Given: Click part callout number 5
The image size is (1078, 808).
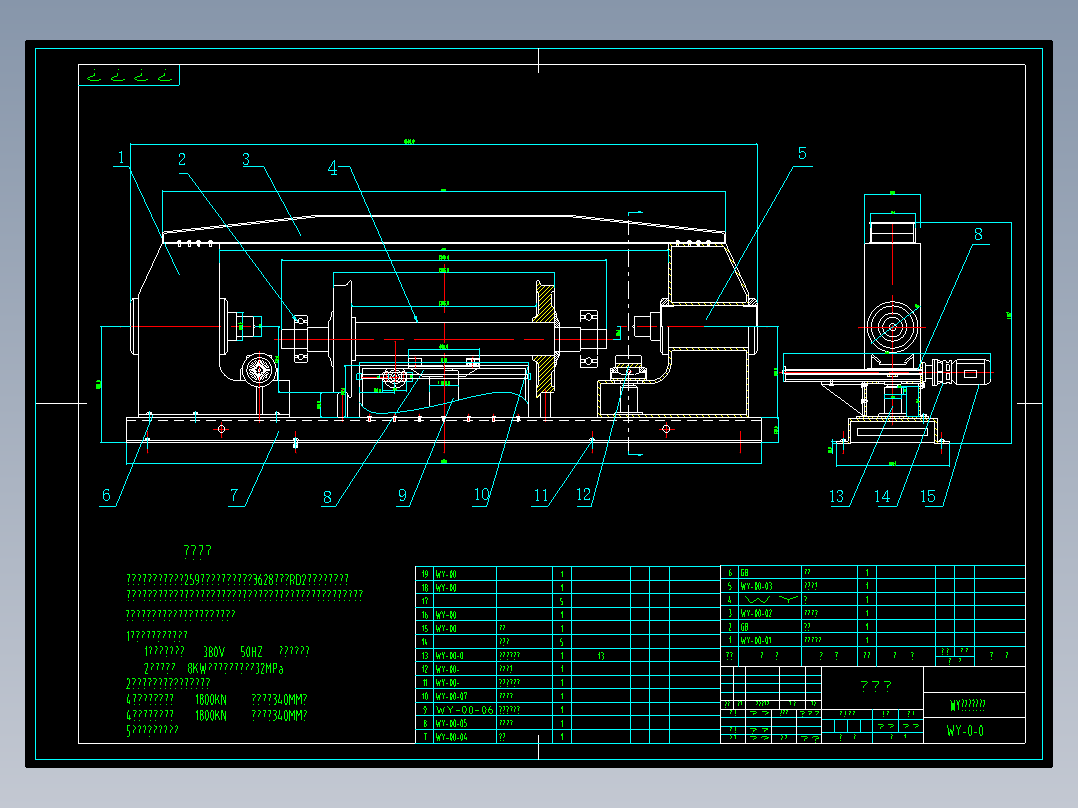Looking at the screenshot, I should (802, 153).
